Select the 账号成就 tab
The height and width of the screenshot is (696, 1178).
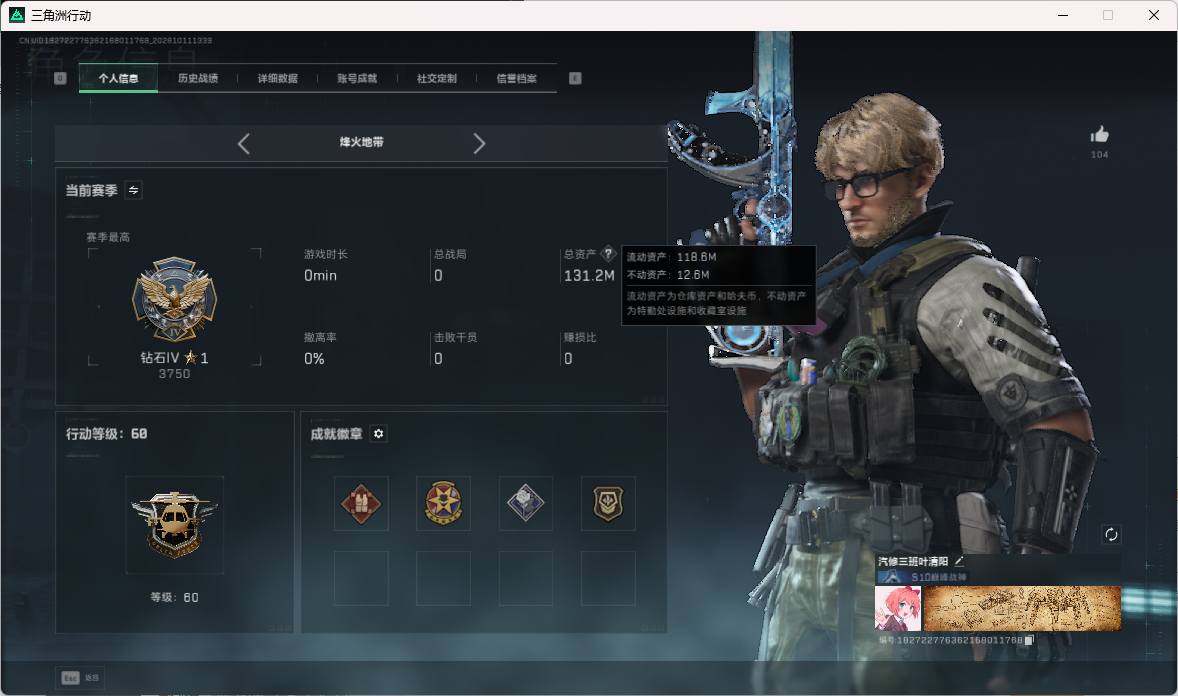[357, 78]
